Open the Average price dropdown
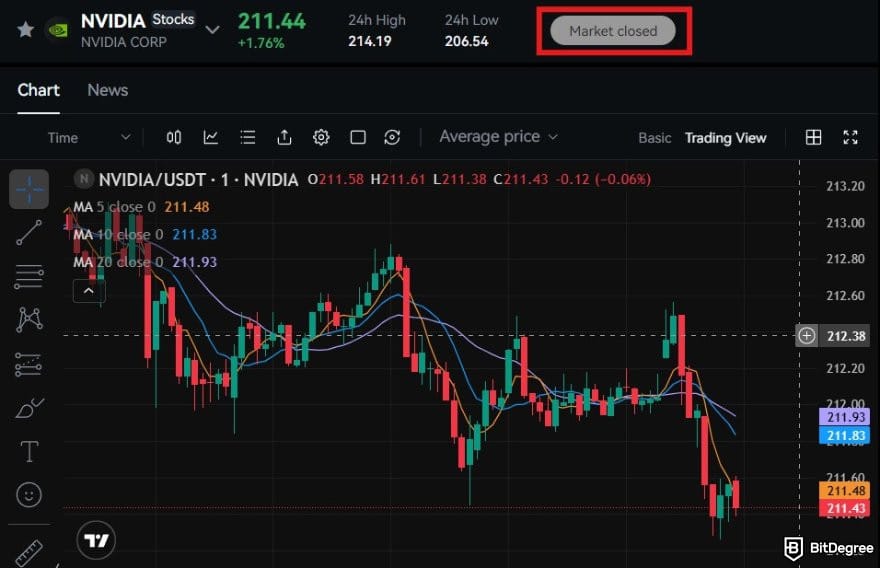Image resolution: width=880 pixels, height=568 pixels. tap(498, 136)
